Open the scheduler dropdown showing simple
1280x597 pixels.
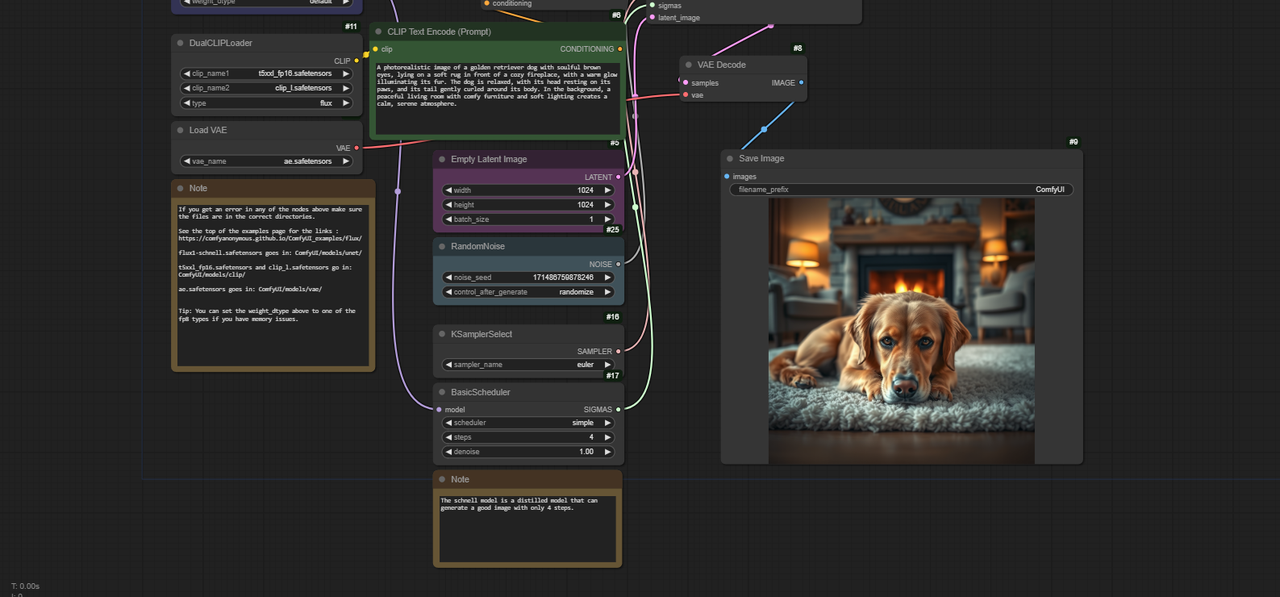tap(528, 423)
